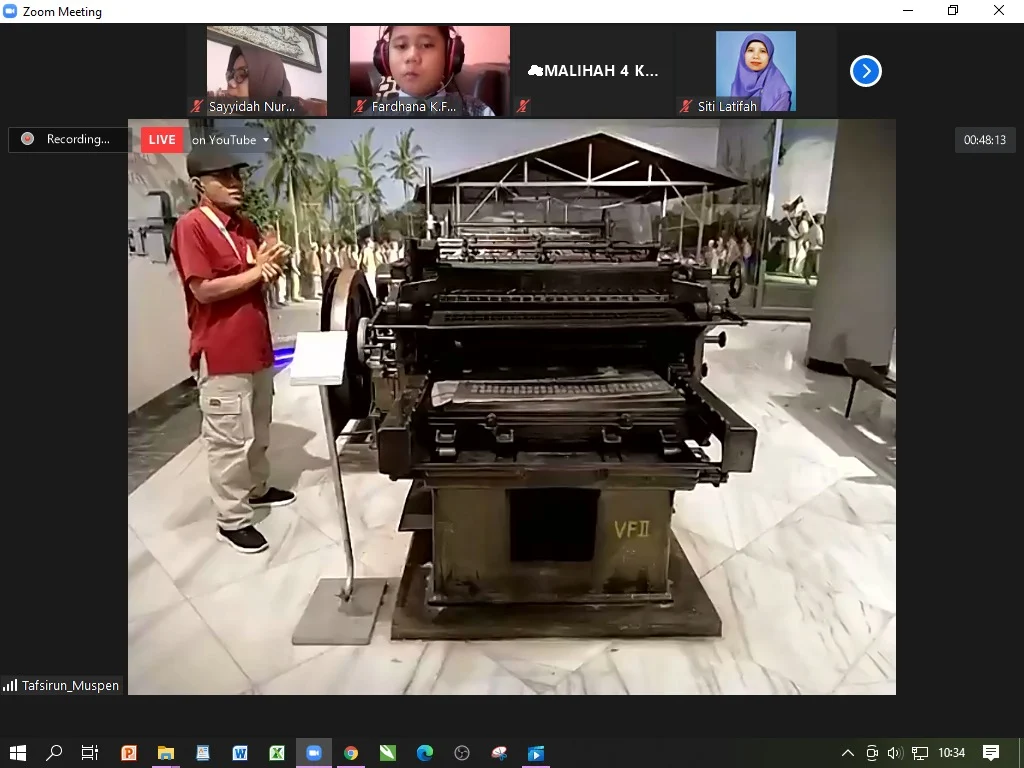The image size is (1024, 768).
Task: Open the volume control in system tray
Action: 895,753
